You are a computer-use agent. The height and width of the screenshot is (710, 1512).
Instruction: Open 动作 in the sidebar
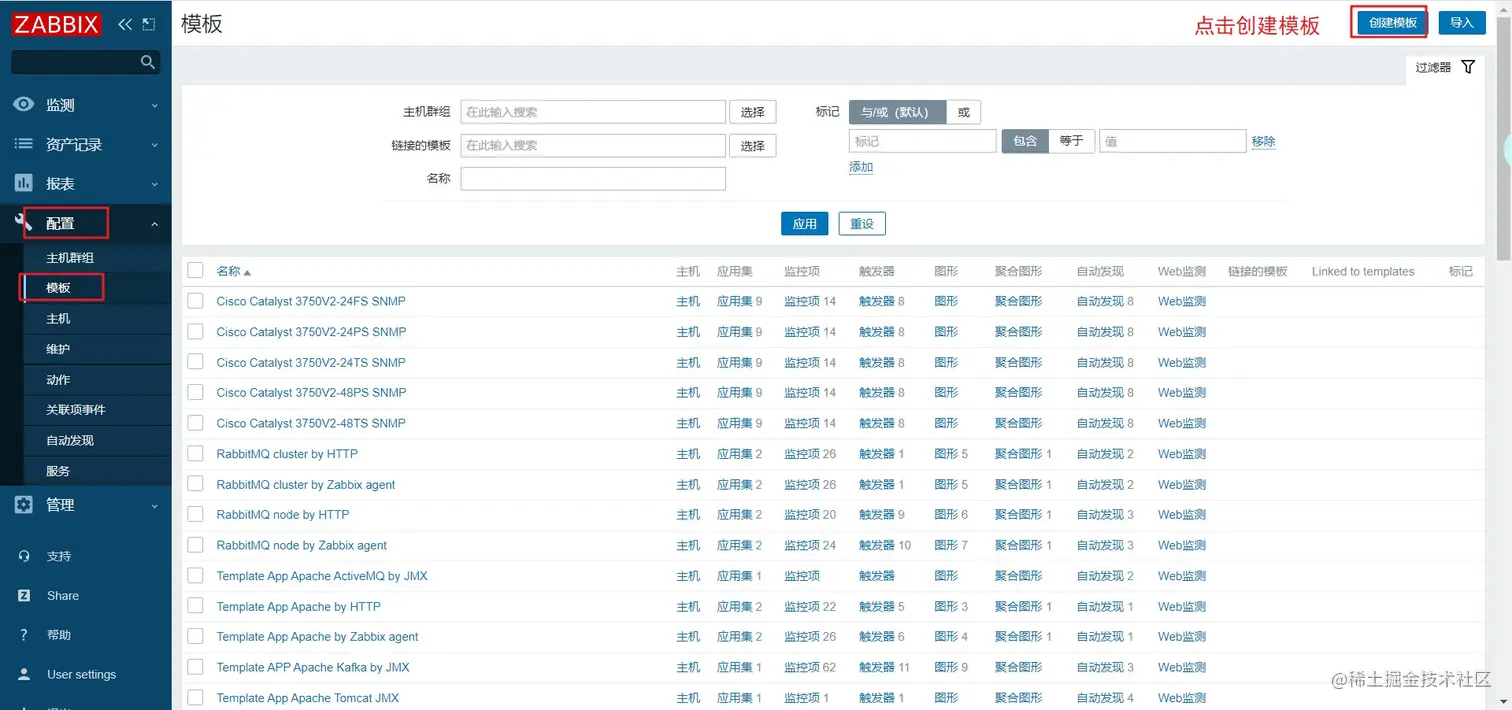pos(58,379)
